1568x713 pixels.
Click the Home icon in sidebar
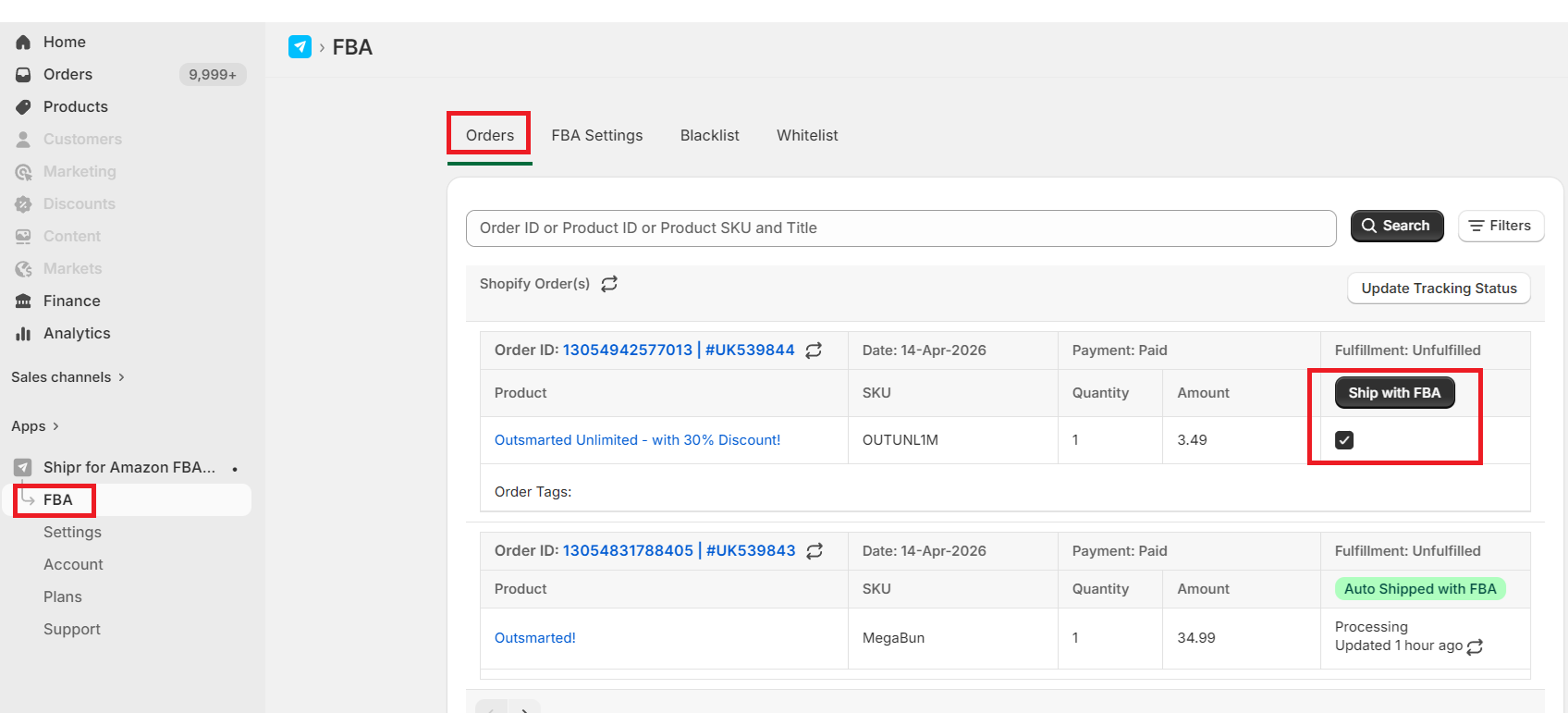point(23,43)
